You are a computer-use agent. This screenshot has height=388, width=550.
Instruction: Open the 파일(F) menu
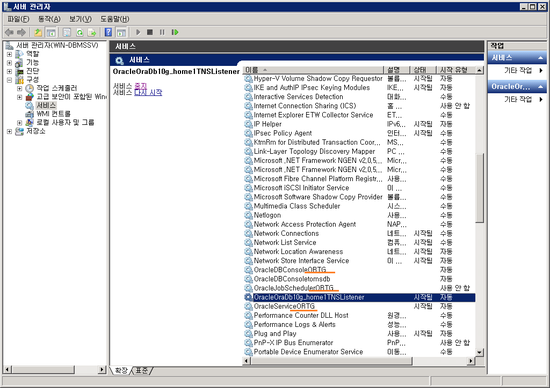coord(19,19)
